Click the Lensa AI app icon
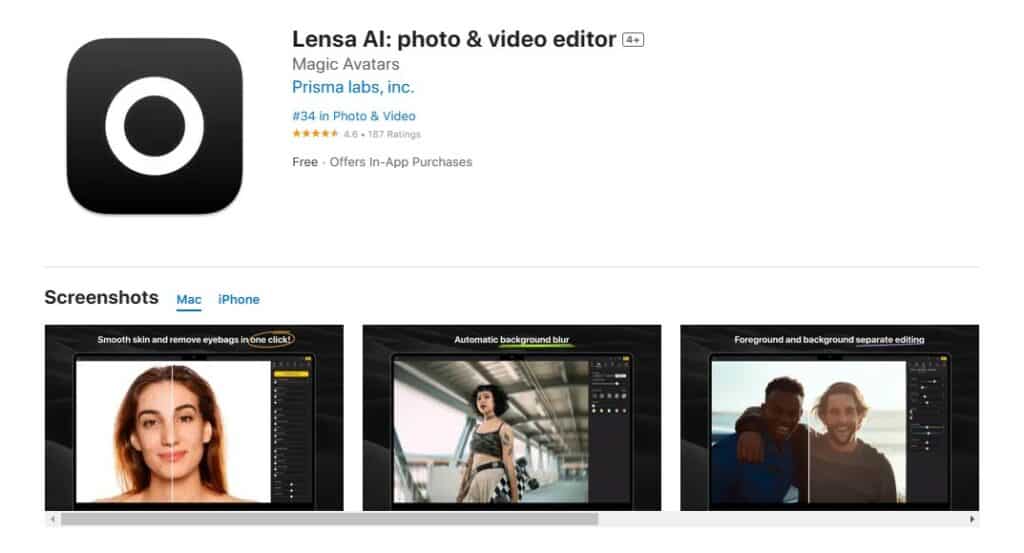 pos(155,125)
